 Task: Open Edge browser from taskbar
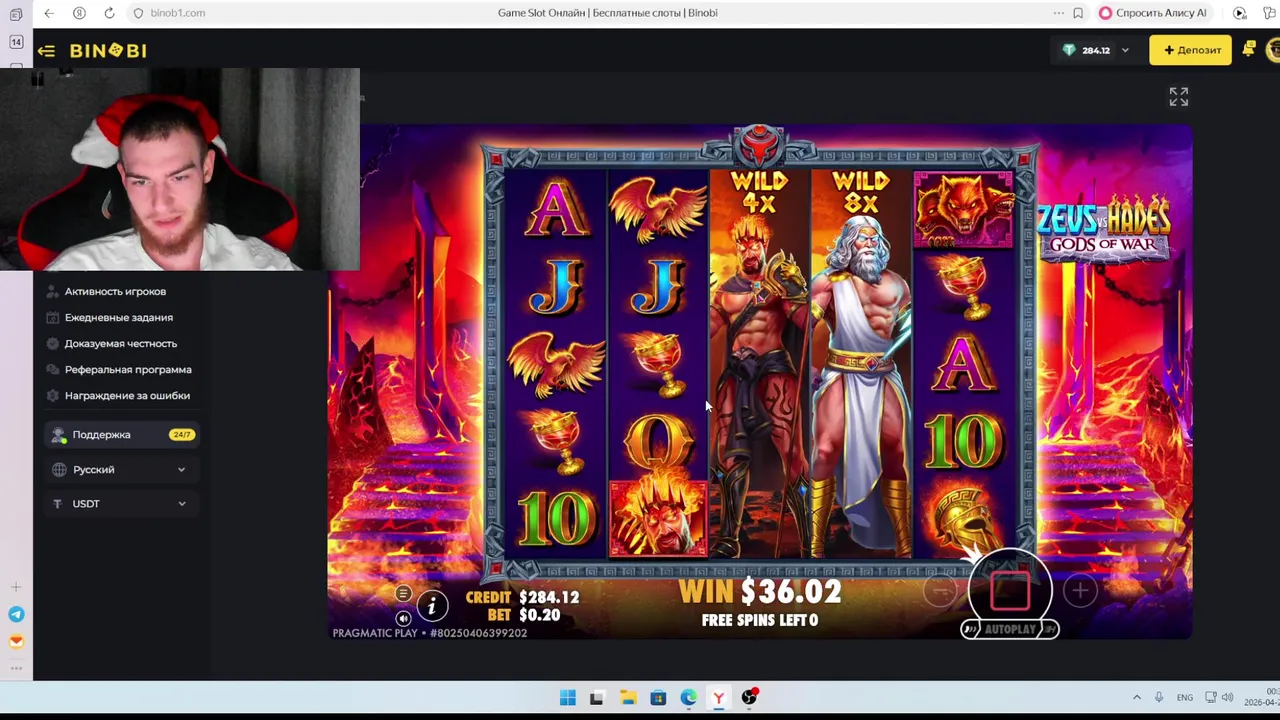coord(688,697)
